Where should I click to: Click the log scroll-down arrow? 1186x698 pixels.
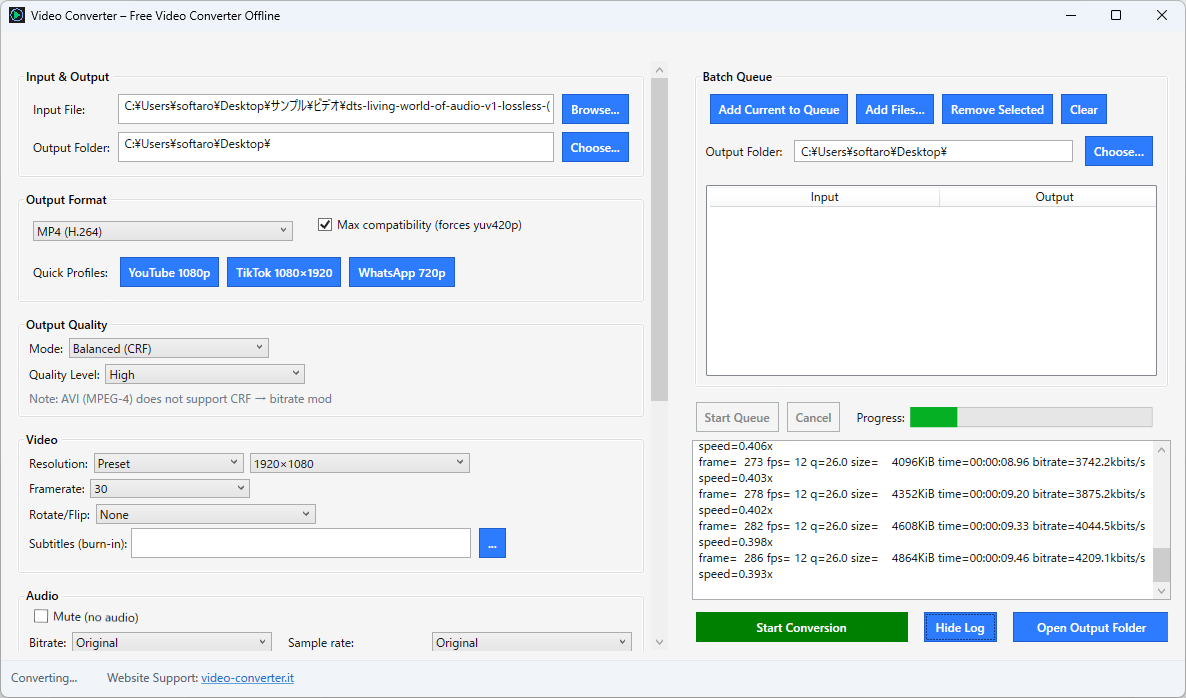click(x=1161, y=591)
